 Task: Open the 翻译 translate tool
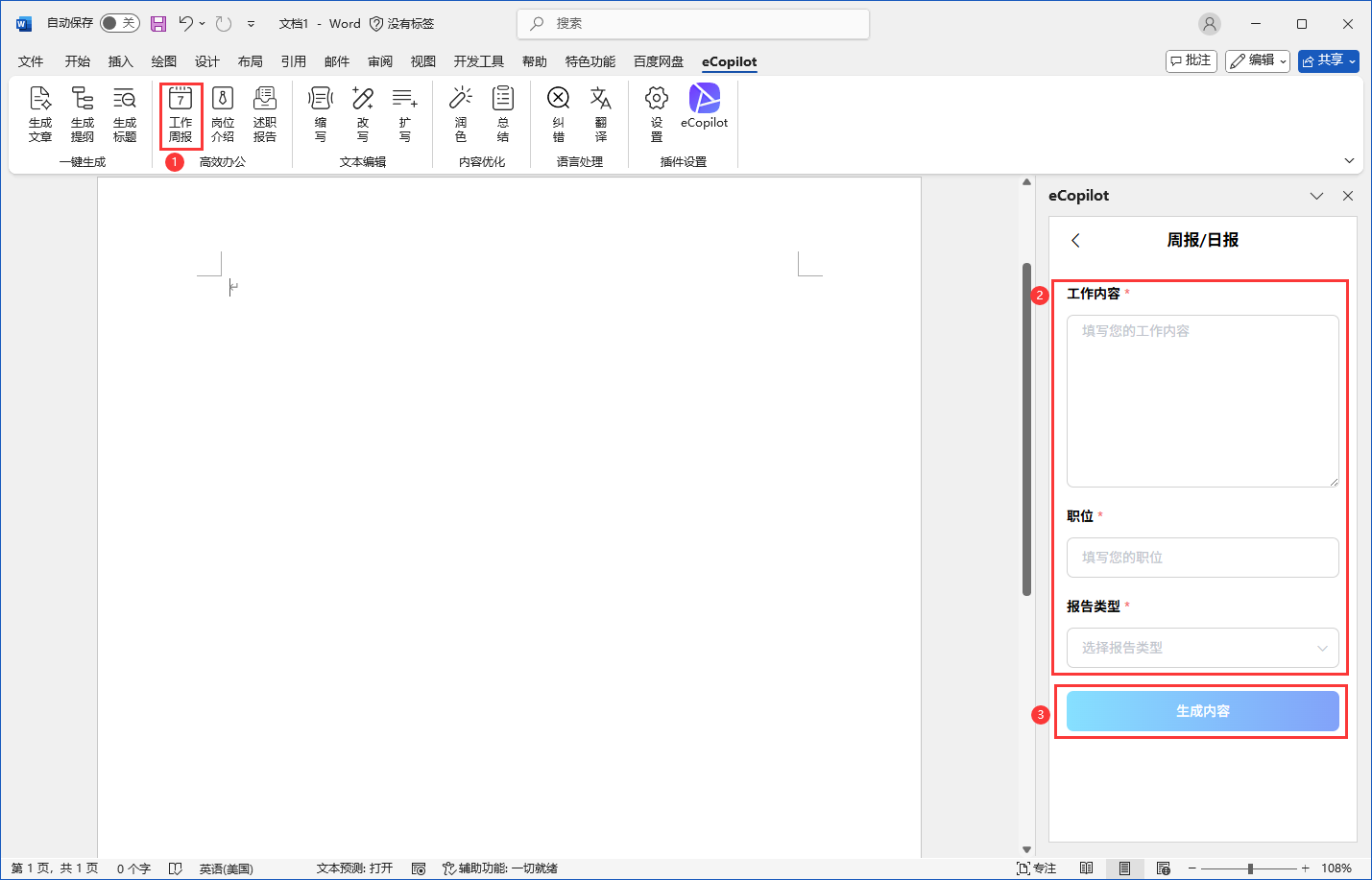point(601,113)
